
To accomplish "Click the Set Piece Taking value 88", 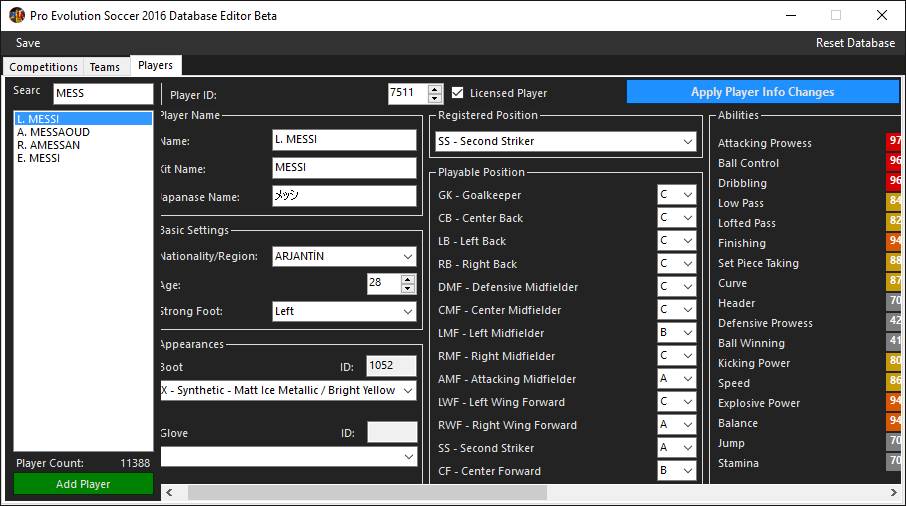I will point(893,262).
